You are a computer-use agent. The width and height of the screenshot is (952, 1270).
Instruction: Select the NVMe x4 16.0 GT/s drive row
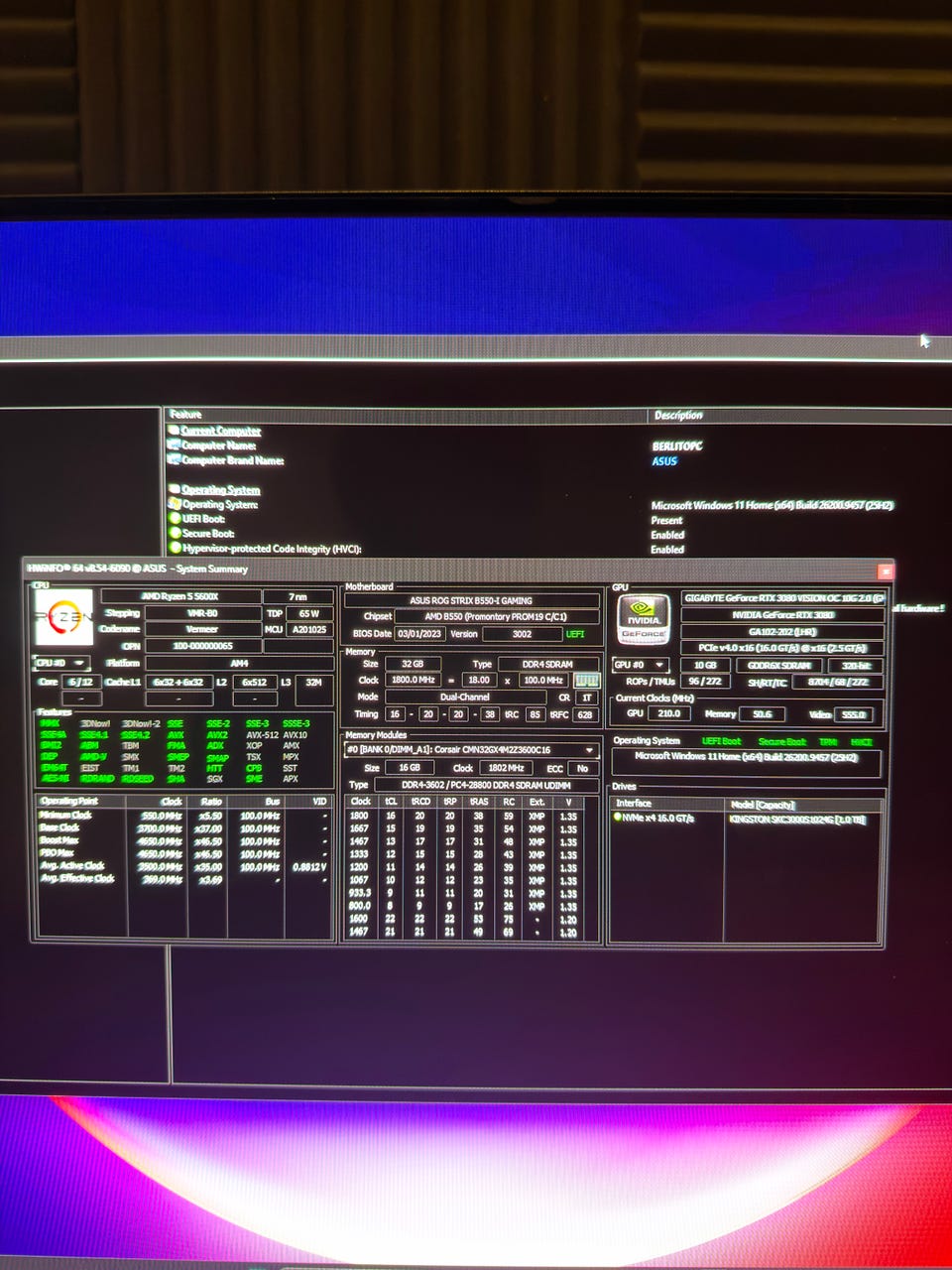(x=744, y=819)
